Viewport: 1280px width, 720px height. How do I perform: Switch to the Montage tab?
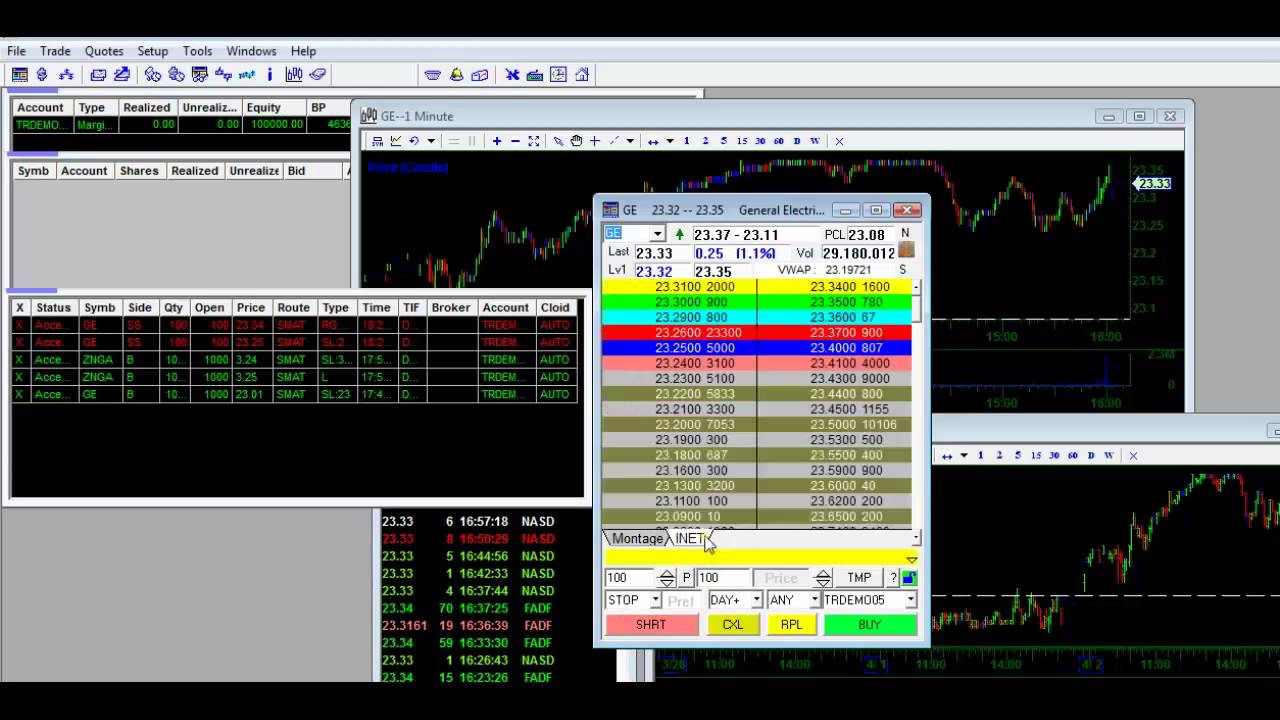point(637,539)
